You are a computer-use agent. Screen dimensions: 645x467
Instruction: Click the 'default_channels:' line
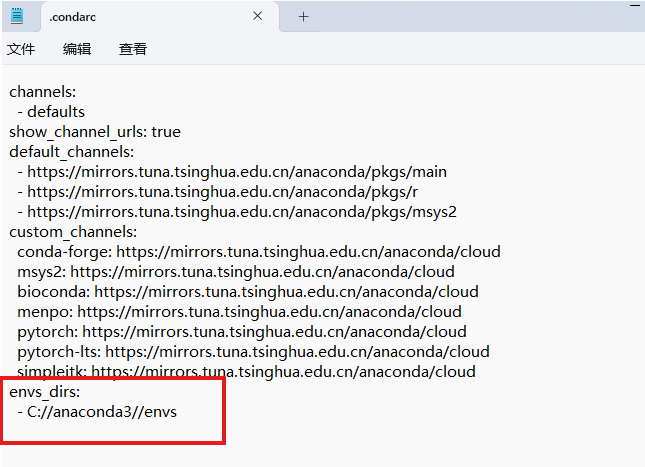(x=72, y=152)
